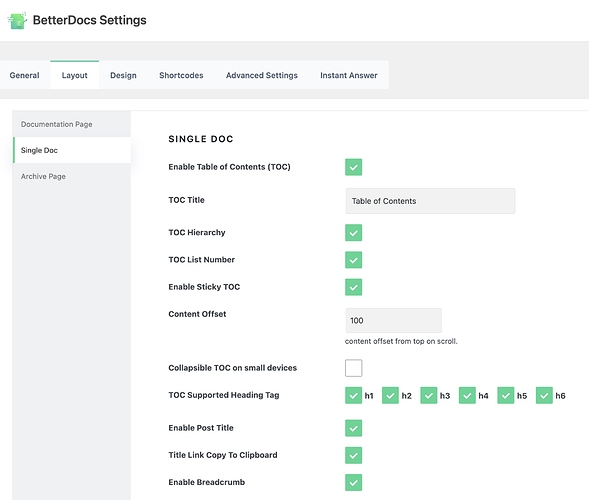Toggle the h3 heading tag checkbox
Screen dimensions: 589x500
[x=429, y=396]
